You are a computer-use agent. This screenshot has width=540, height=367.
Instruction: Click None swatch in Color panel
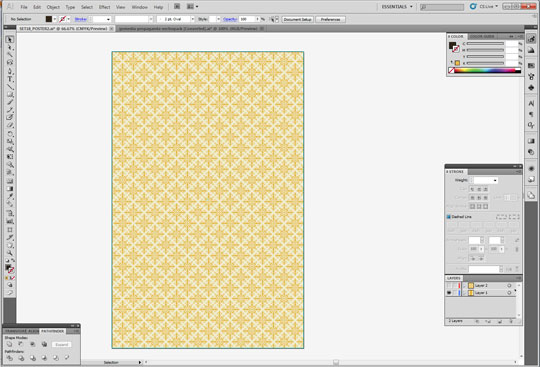pos(451,70)
